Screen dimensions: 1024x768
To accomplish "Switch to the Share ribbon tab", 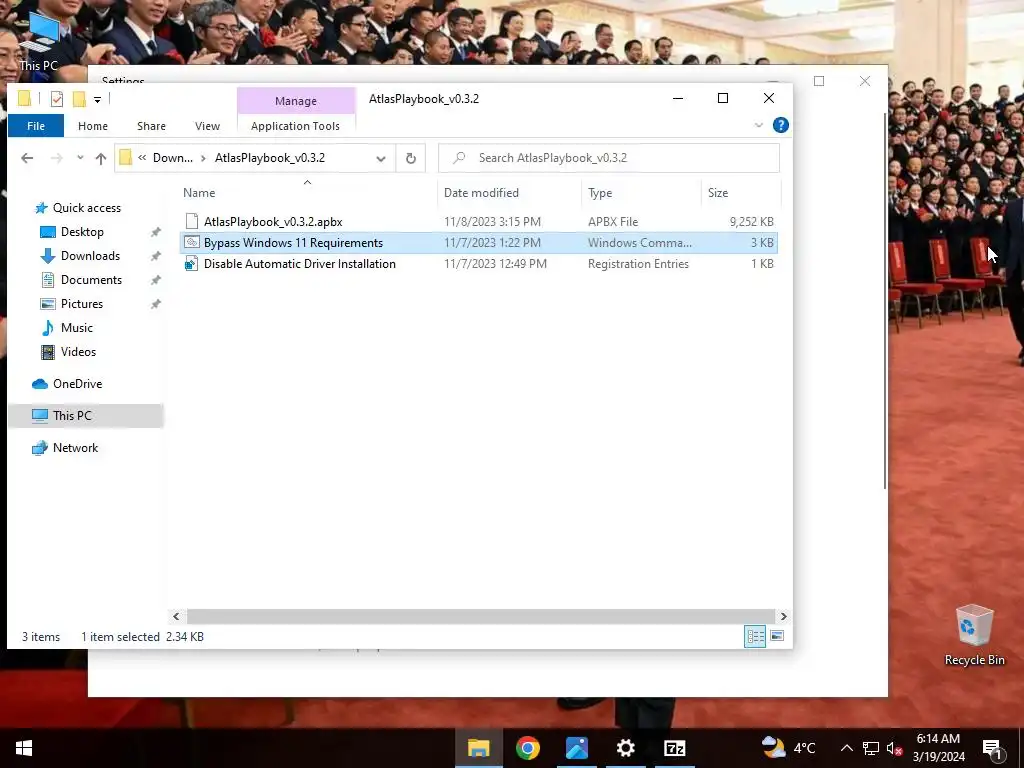I will pos(152,126).
